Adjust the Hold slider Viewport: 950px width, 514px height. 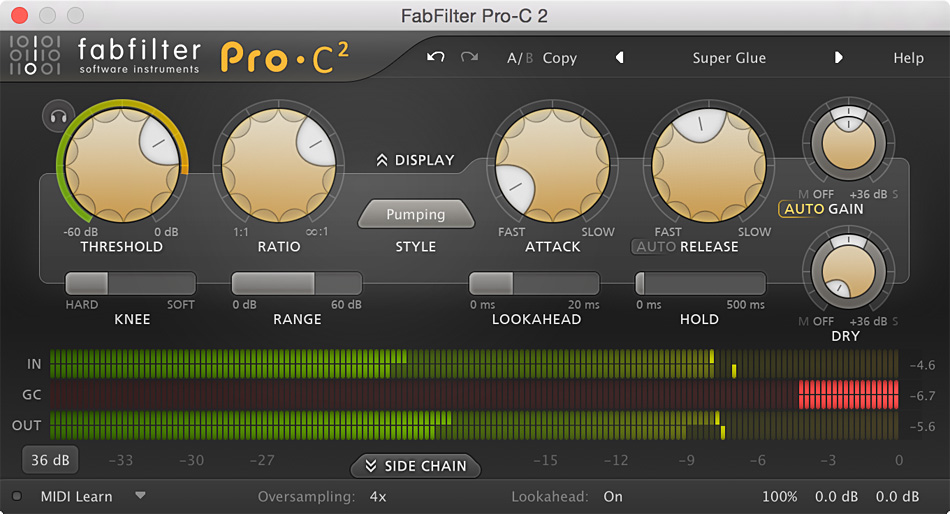(700, 283)
